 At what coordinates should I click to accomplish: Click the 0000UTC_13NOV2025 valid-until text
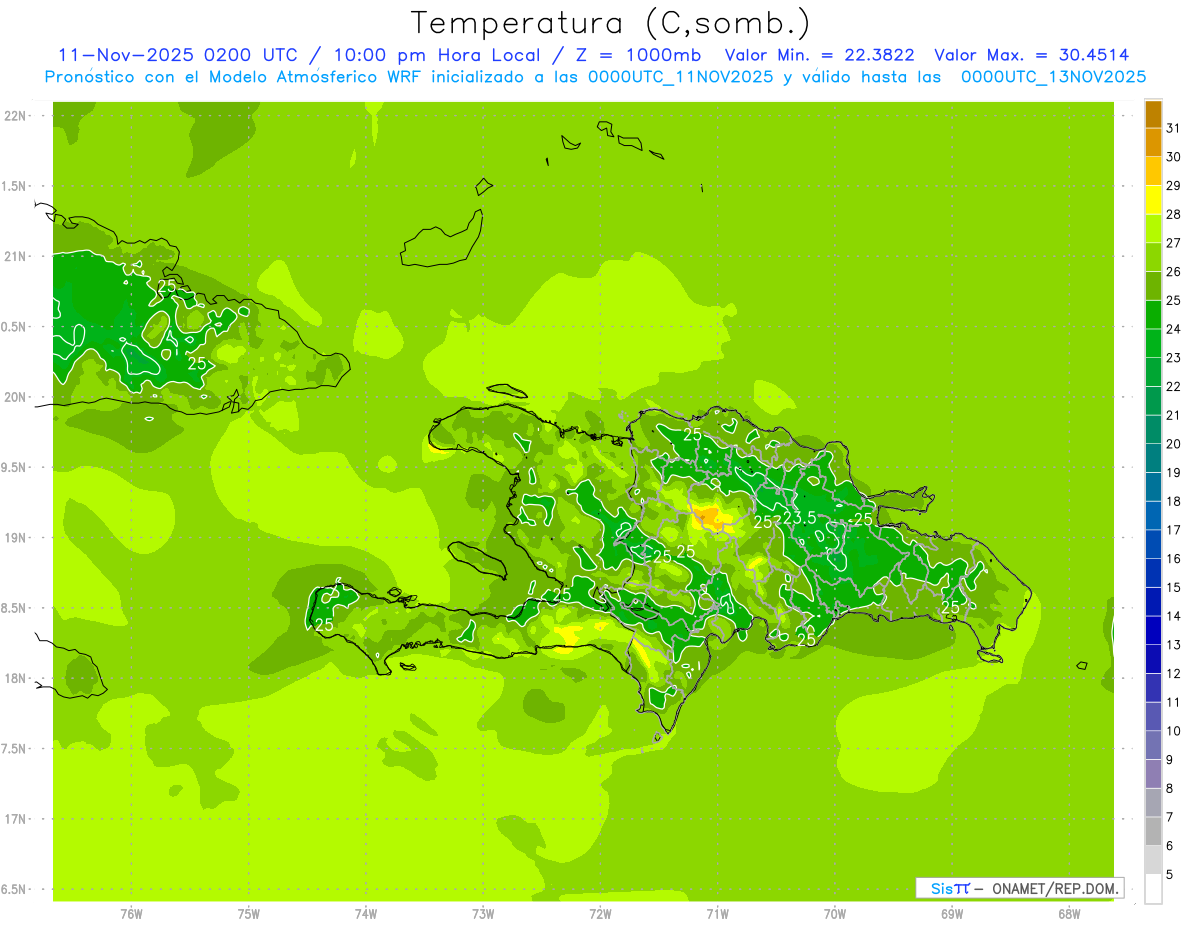tap(1053, 77)
